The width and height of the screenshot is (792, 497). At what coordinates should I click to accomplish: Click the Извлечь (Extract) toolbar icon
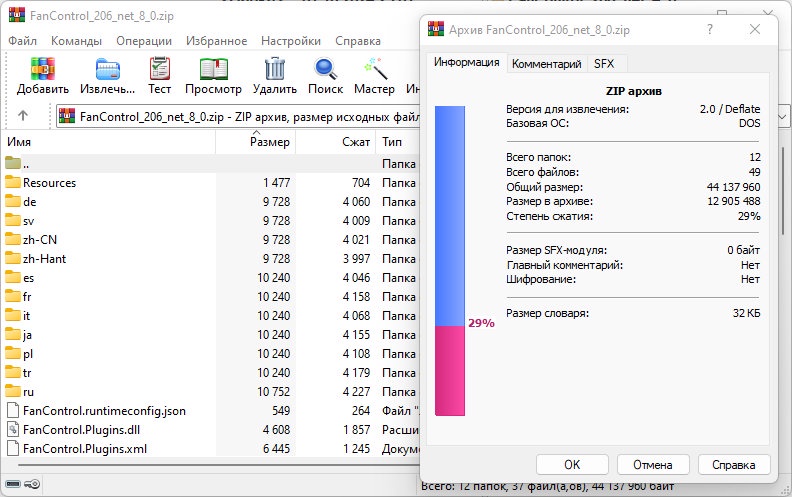pos(107,70)
